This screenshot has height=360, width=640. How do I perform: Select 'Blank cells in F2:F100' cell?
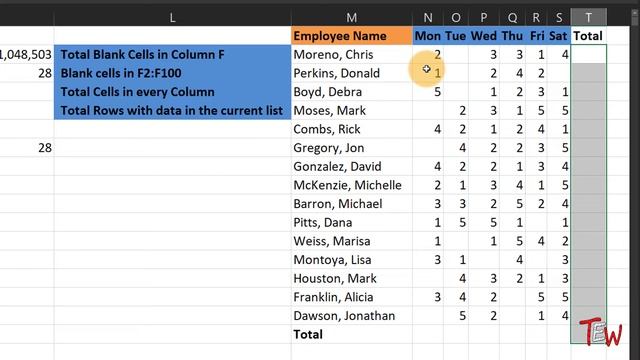pos(172,73)
